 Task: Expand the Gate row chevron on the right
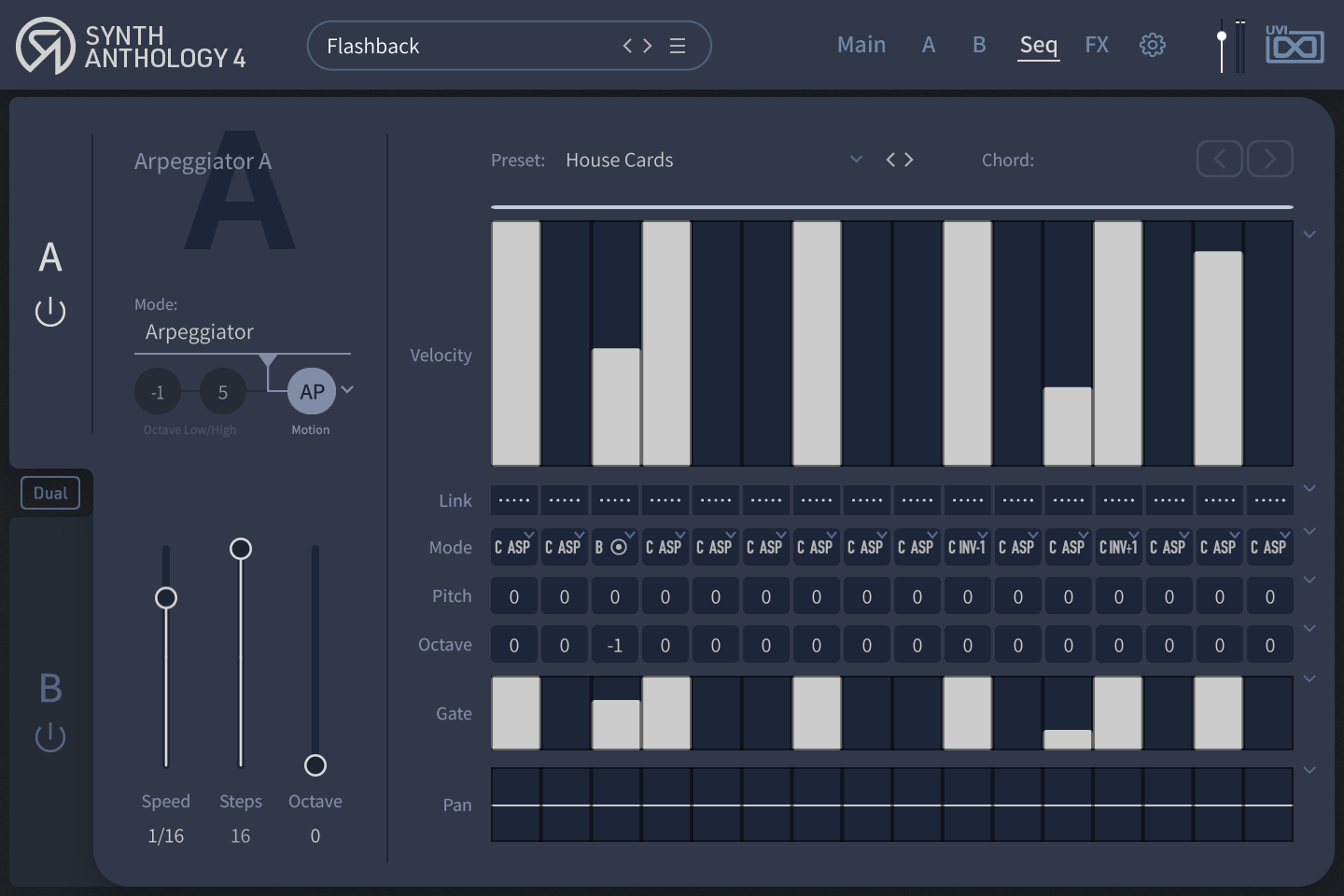1309,679
